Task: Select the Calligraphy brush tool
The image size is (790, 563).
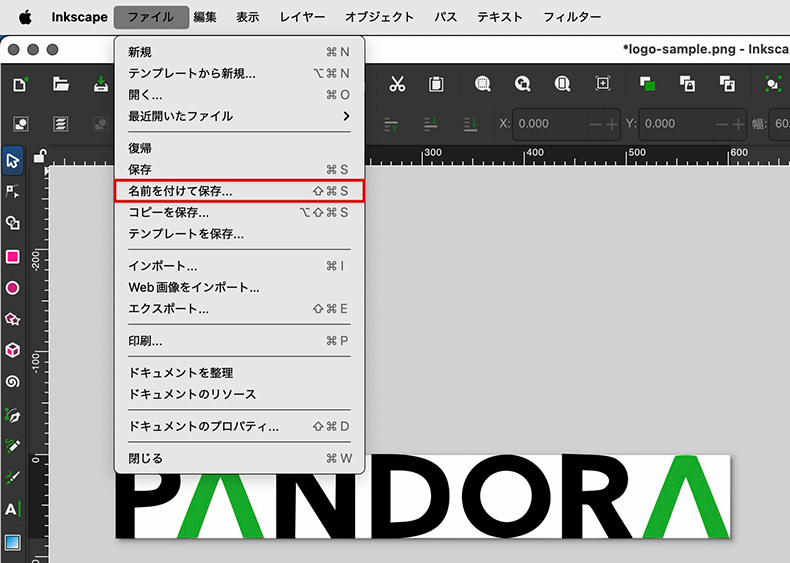Action: (13, 477)
